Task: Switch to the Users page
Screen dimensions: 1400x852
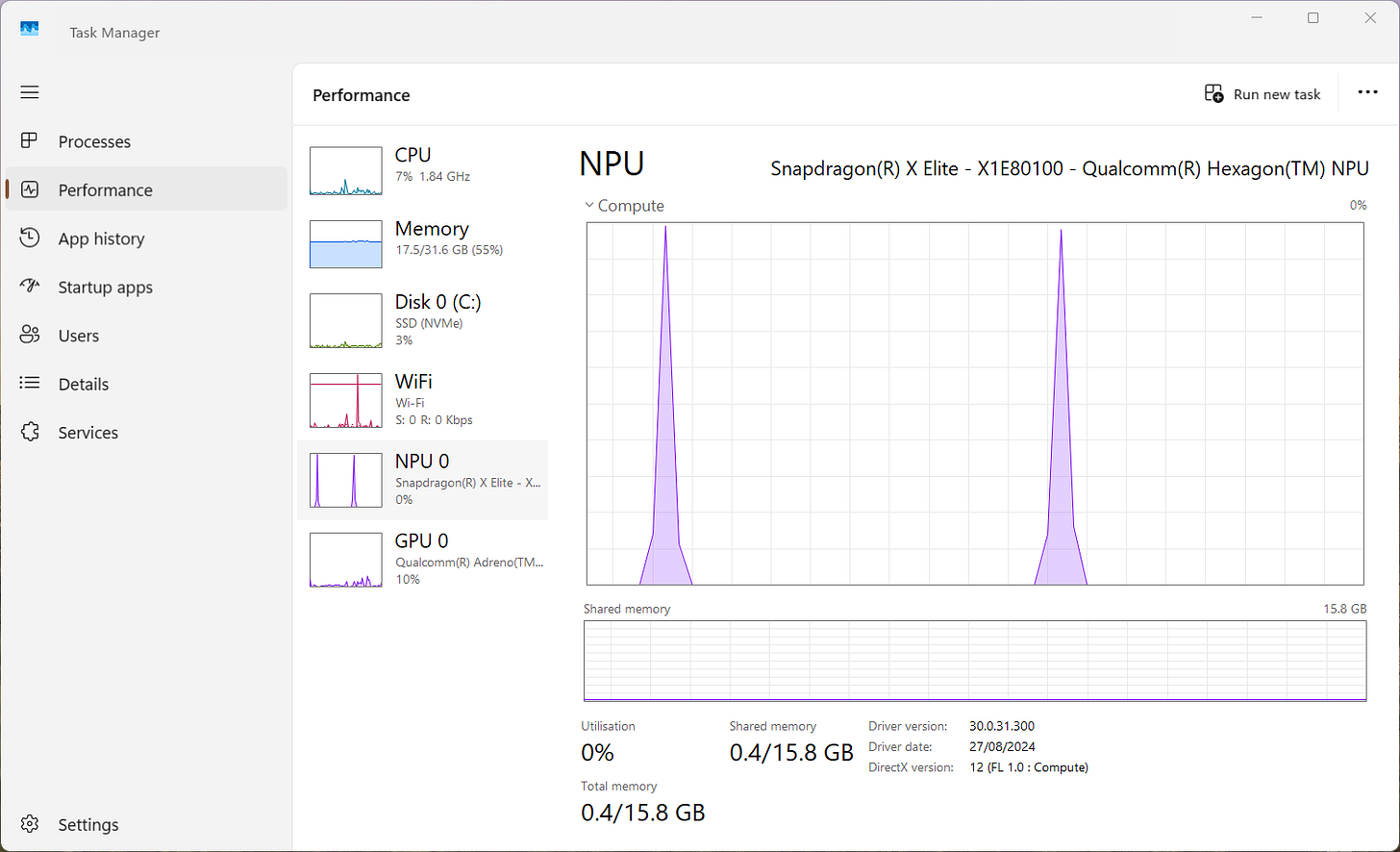Action: (146, 336)
